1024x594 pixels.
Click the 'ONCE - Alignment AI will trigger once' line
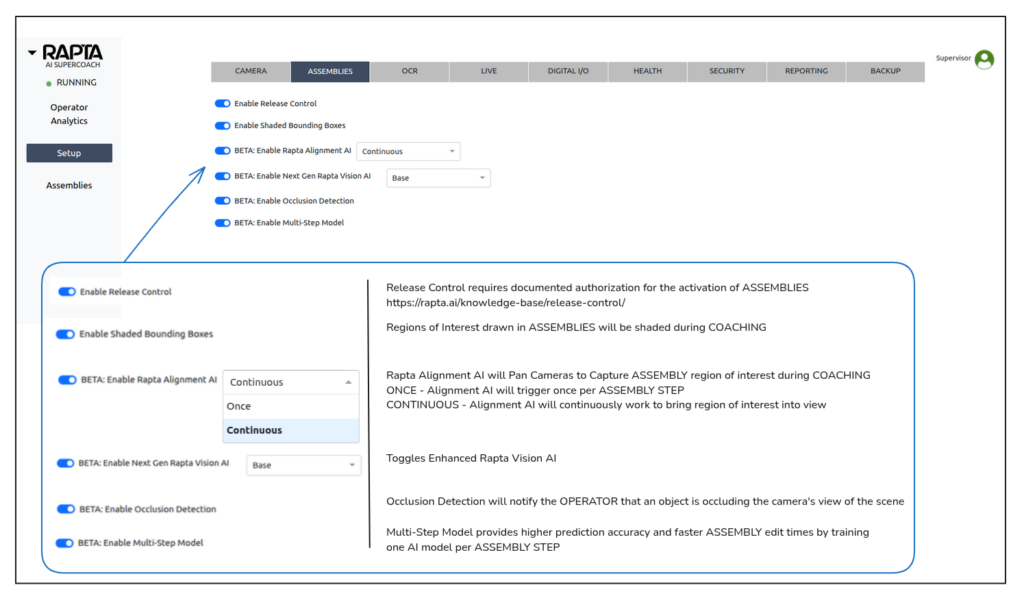pyautogui.click(x=535, y=390)
